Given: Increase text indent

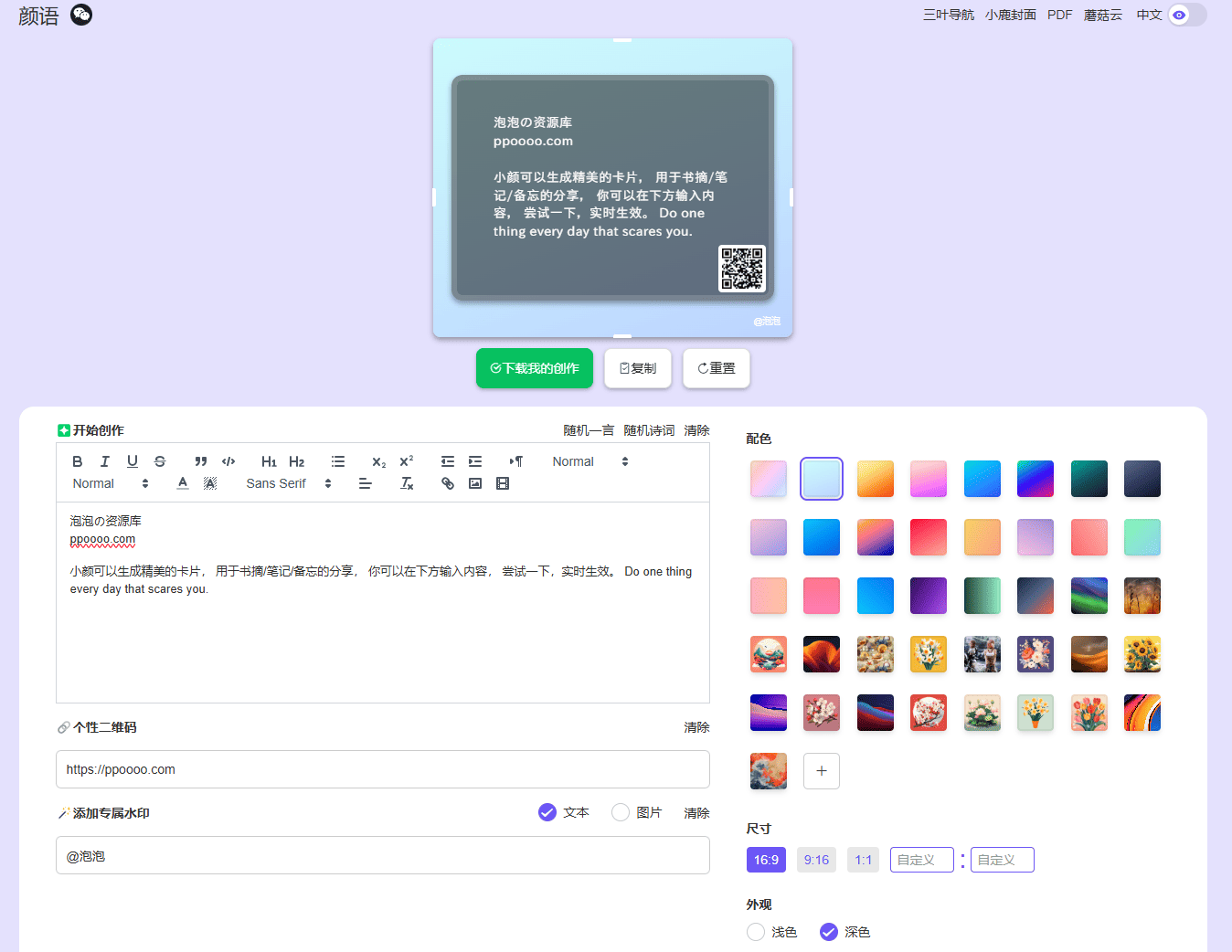Looking at the screenshot, I should (x=475, y=461).
